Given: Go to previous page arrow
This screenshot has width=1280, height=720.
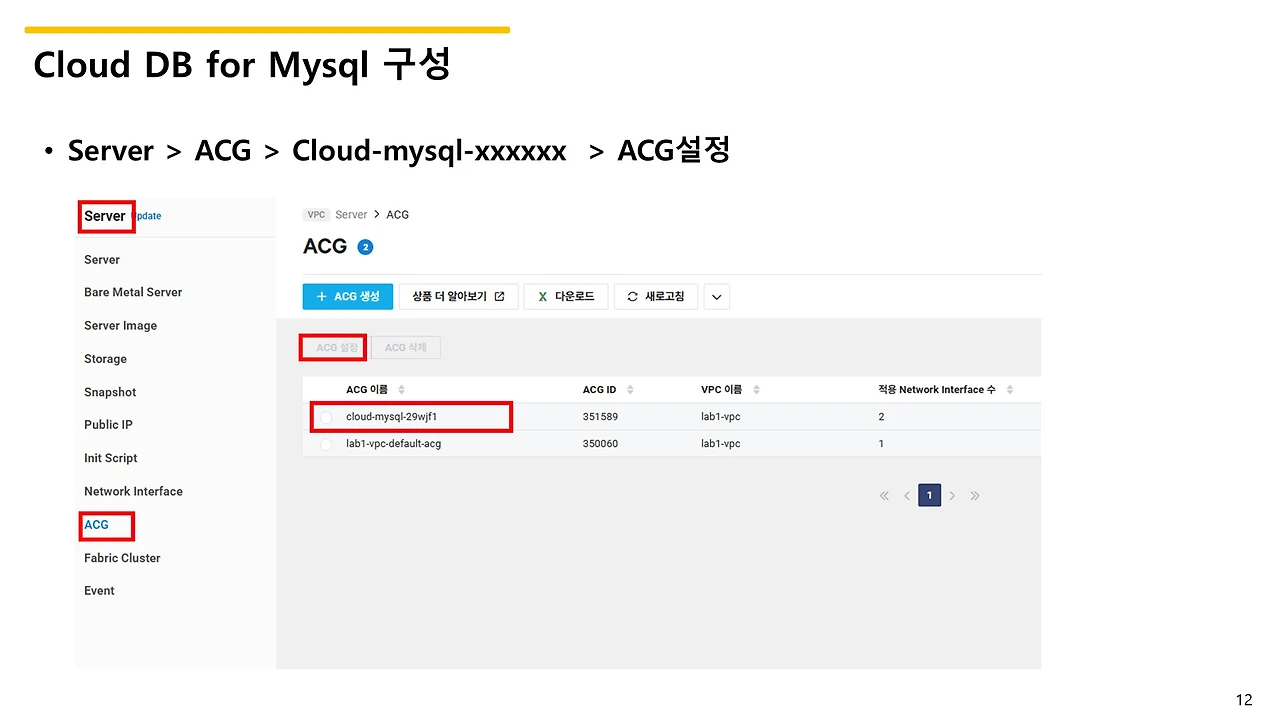Looking at the screenshot, I should coord(907,496).
